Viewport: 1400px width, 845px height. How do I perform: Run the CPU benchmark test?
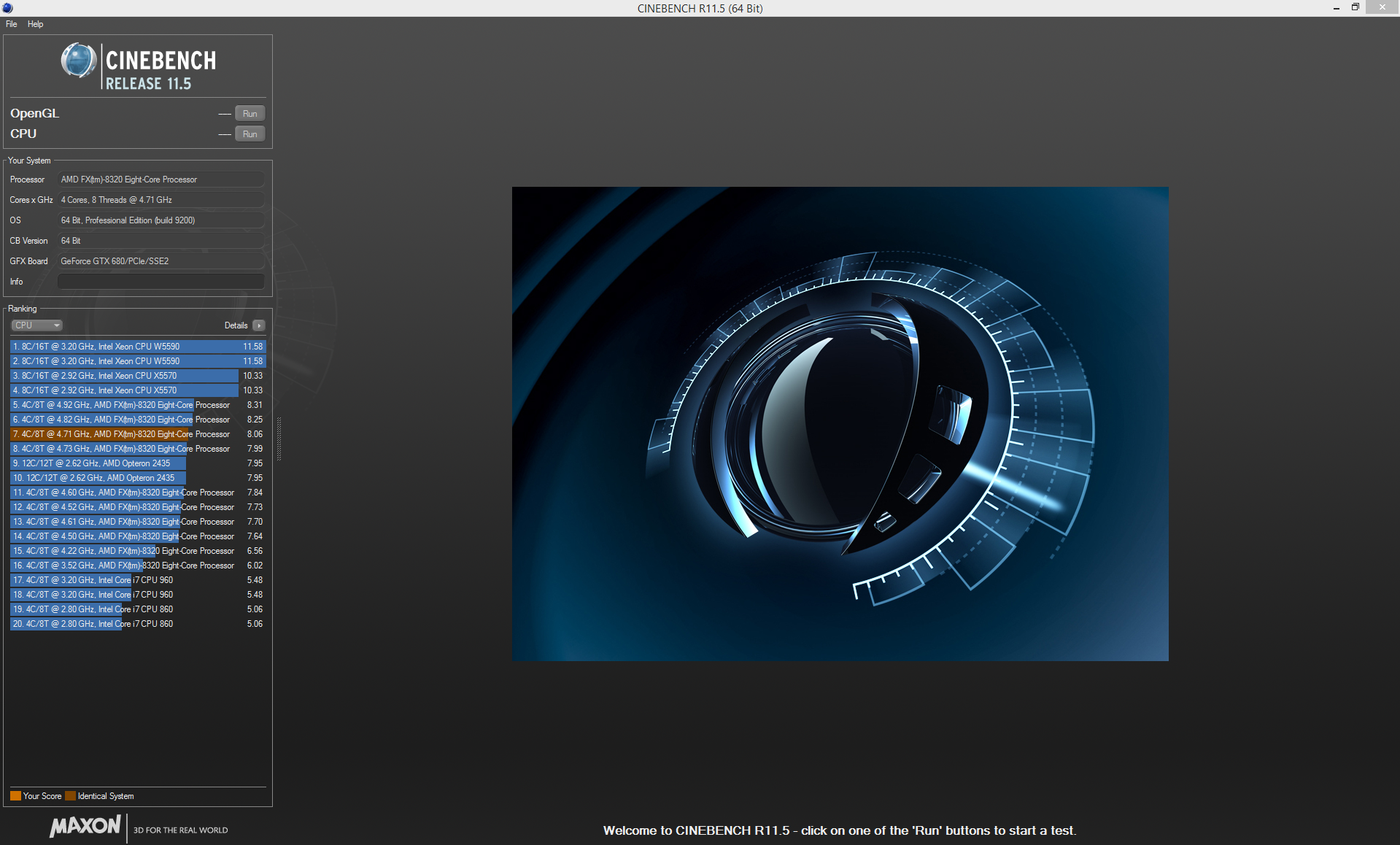click(250, 134)
